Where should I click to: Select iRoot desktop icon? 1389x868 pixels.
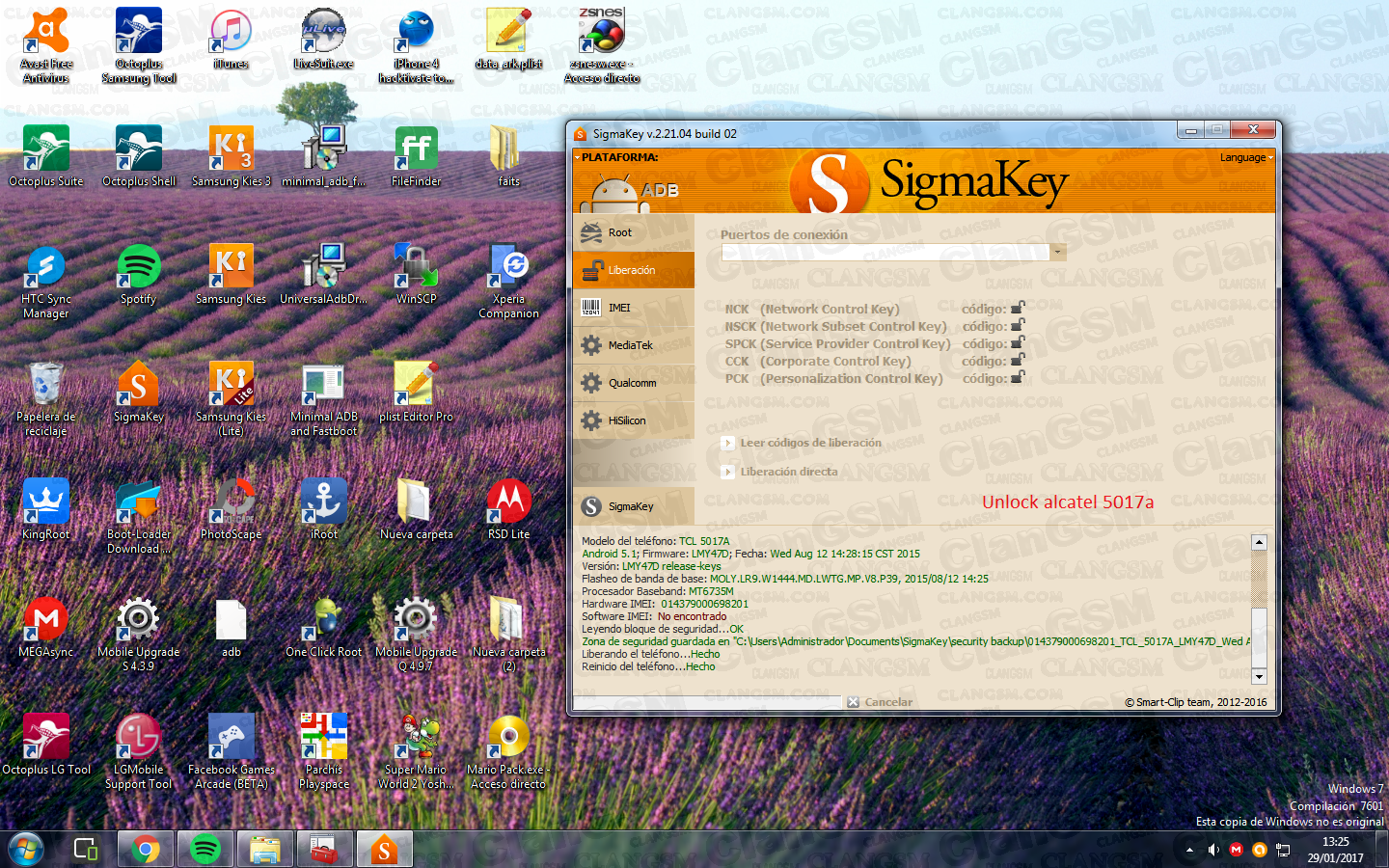point(324,509)
